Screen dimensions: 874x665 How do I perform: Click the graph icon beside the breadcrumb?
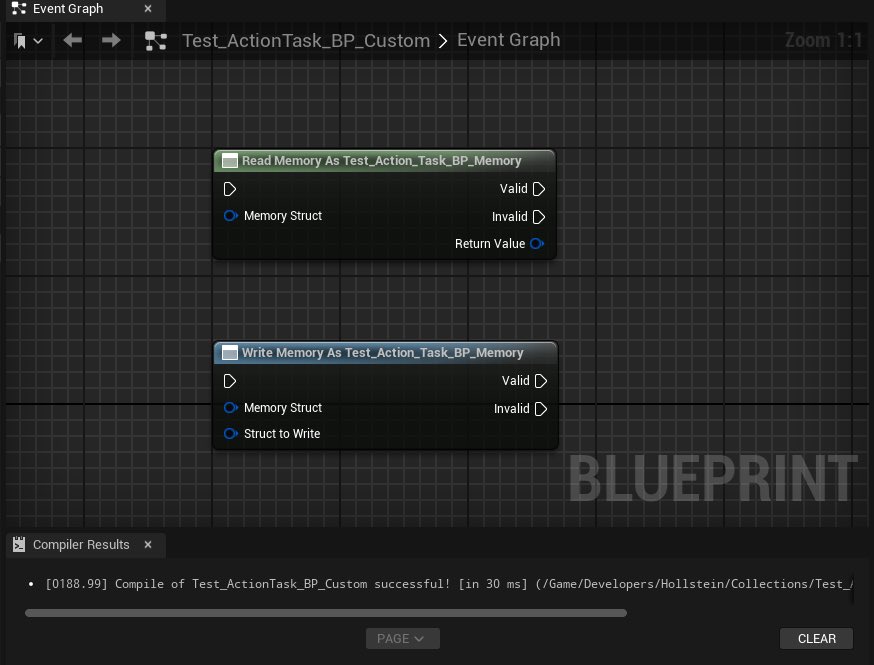click(156, 41)
